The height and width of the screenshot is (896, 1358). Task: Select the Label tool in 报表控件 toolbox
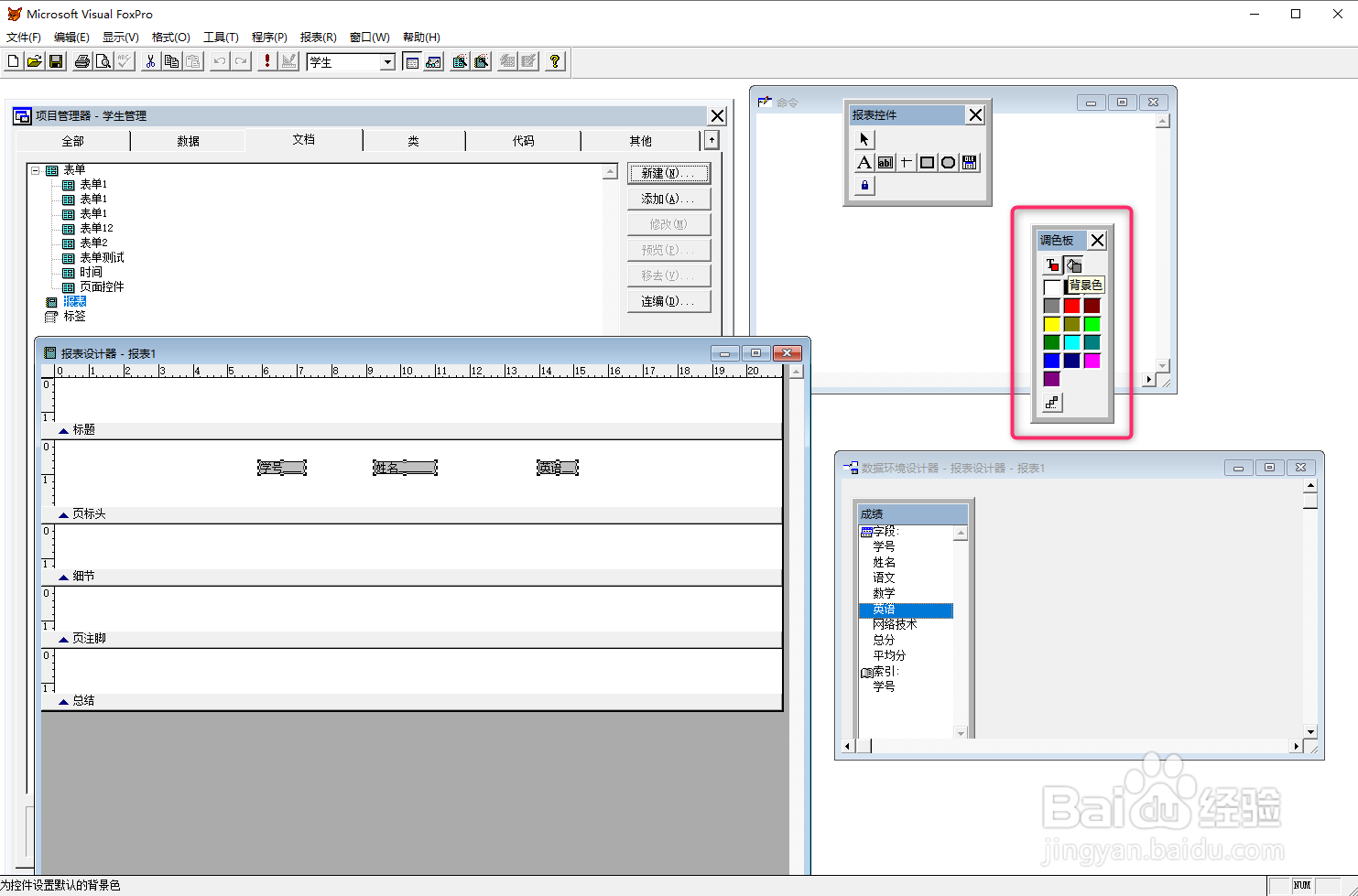865,162
